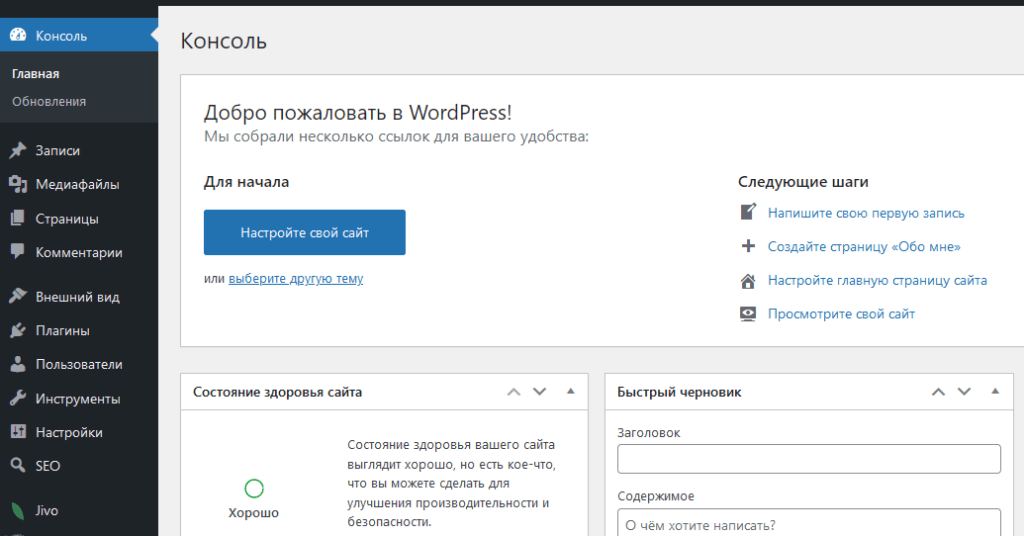This screenshot has width=1024, height=536.
Task: Focus the Содержимое text area
Action: (x=808, y=522)
